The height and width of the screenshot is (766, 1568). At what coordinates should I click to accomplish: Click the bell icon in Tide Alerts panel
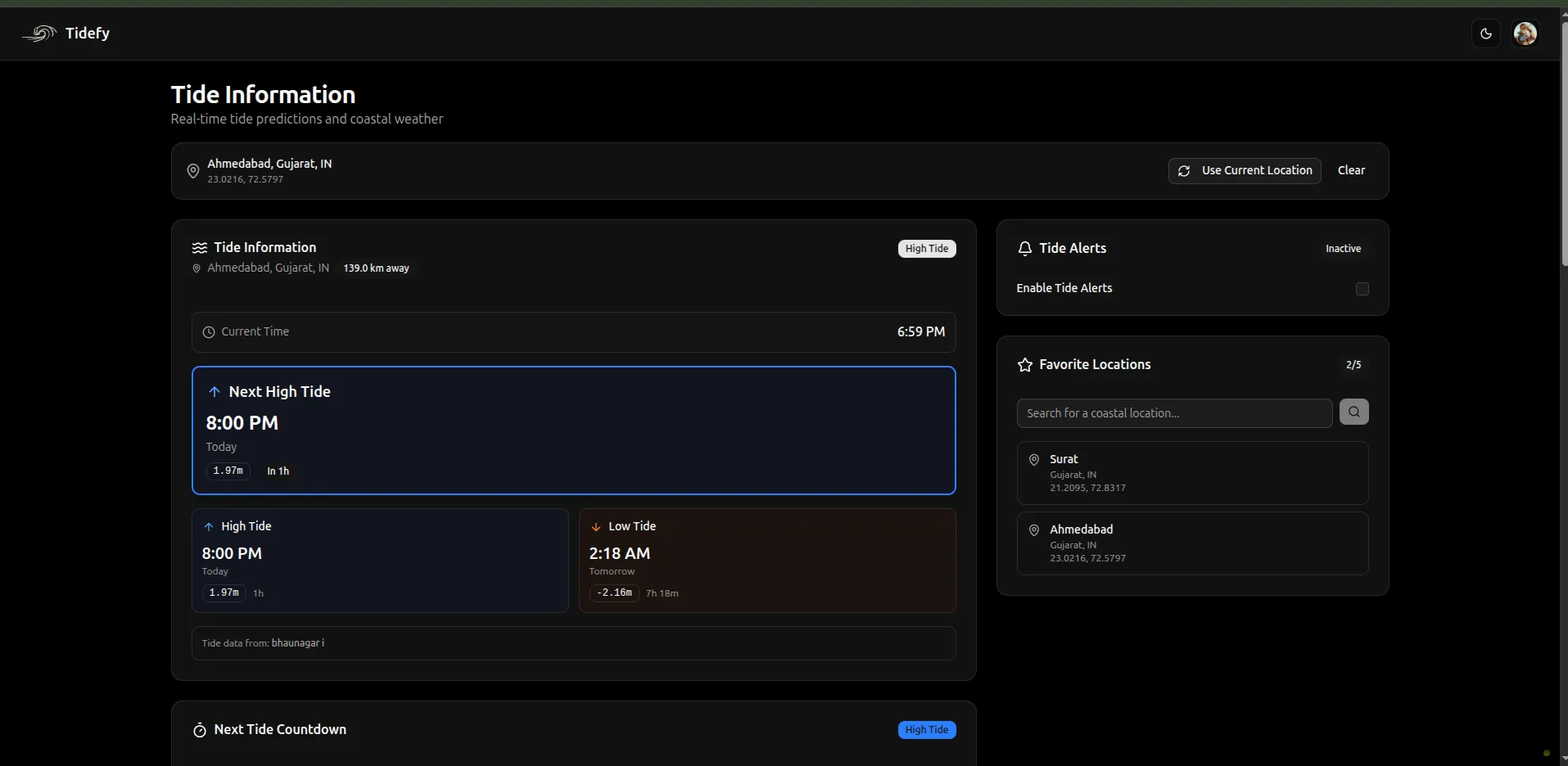[1026, 249]
